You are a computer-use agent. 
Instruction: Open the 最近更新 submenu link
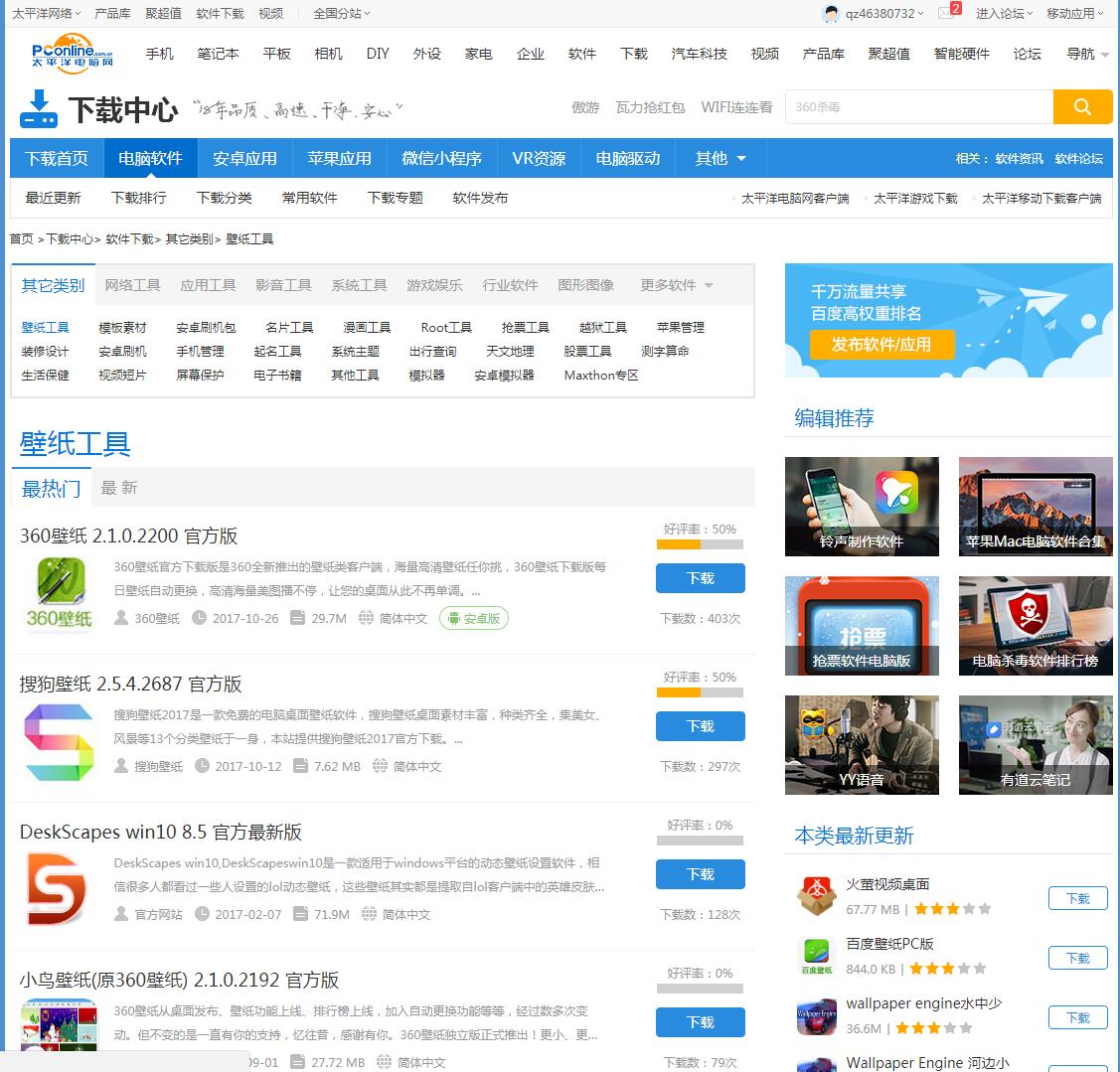tap(53, 198)
